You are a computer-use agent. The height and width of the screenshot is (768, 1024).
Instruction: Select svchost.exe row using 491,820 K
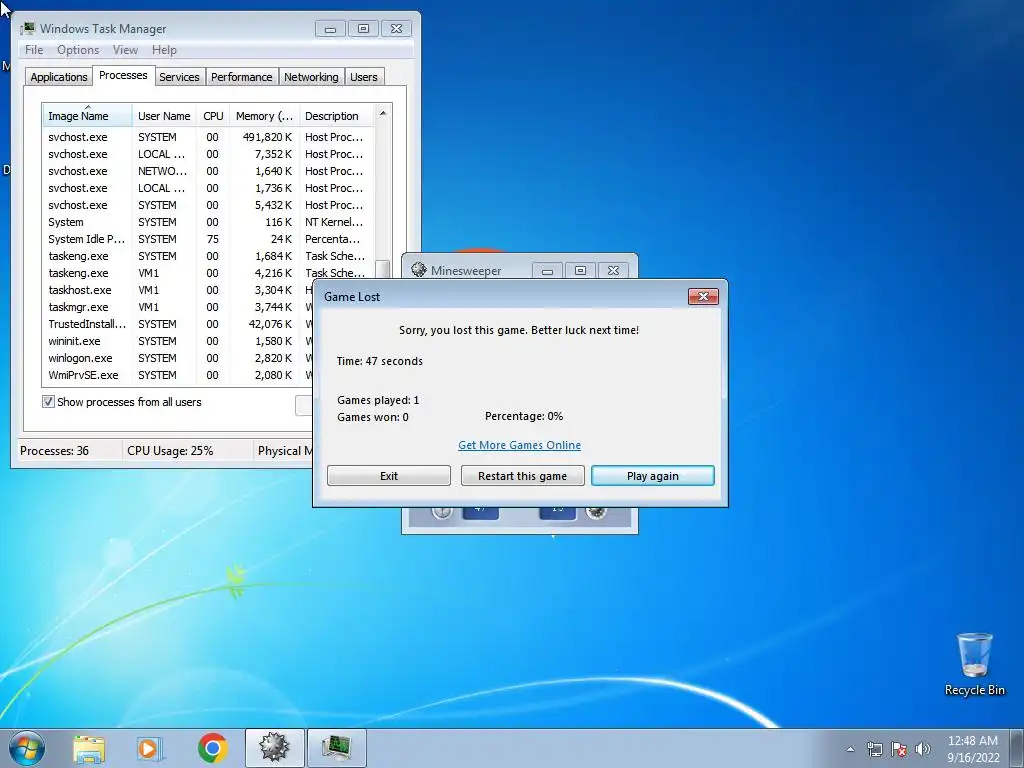click(x=208, y=137)
